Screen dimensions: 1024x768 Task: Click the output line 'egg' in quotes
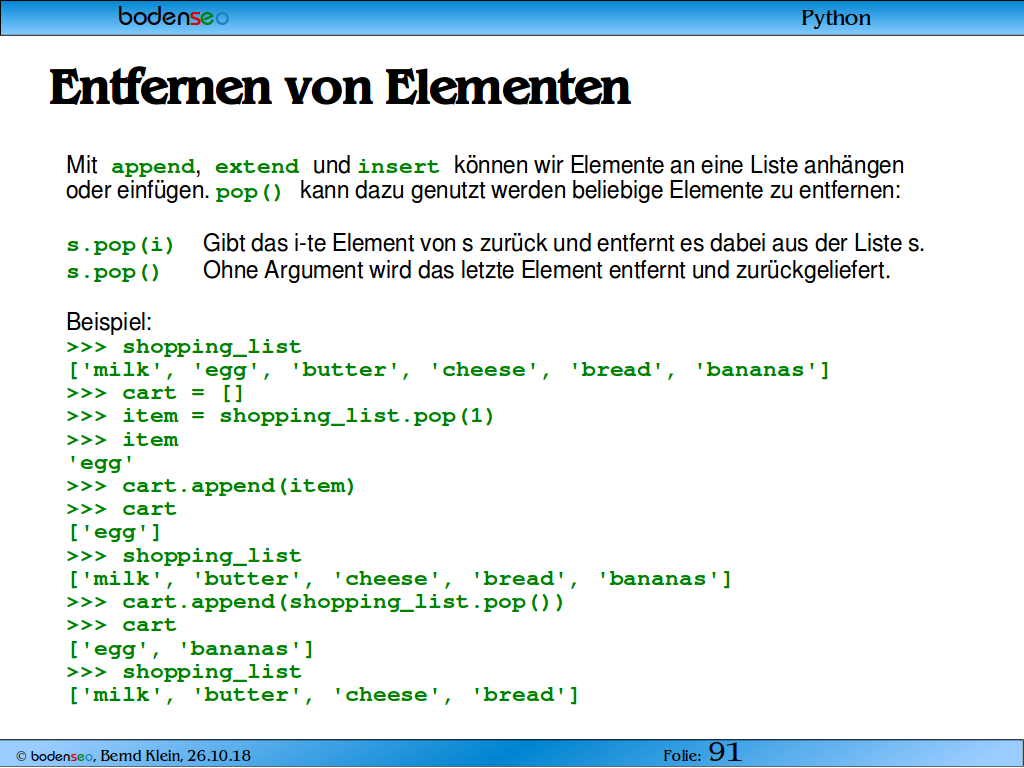pyautogui.click(x=101, y=464)
